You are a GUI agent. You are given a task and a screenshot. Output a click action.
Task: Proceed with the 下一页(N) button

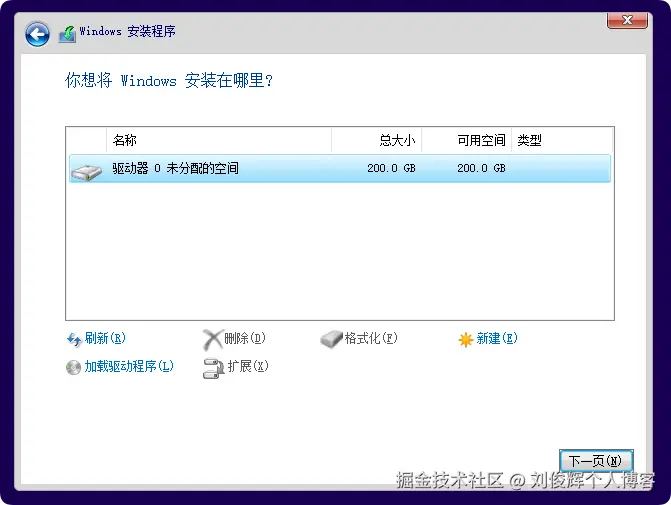[596, 460]
